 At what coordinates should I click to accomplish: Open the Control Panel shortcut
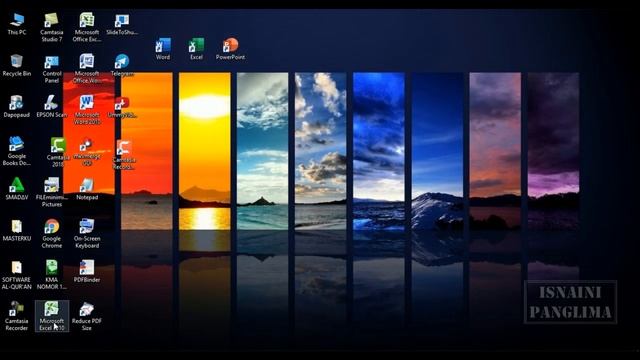point(51,69)
